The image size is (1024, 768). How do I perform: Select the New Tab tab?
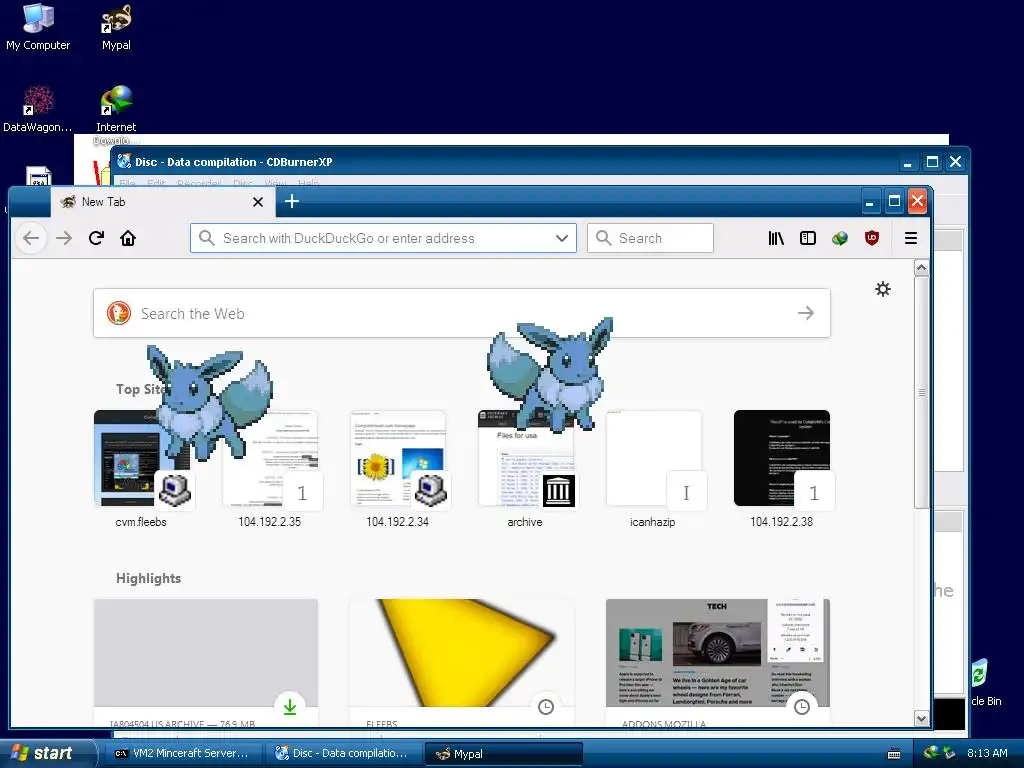coord(163,202)
